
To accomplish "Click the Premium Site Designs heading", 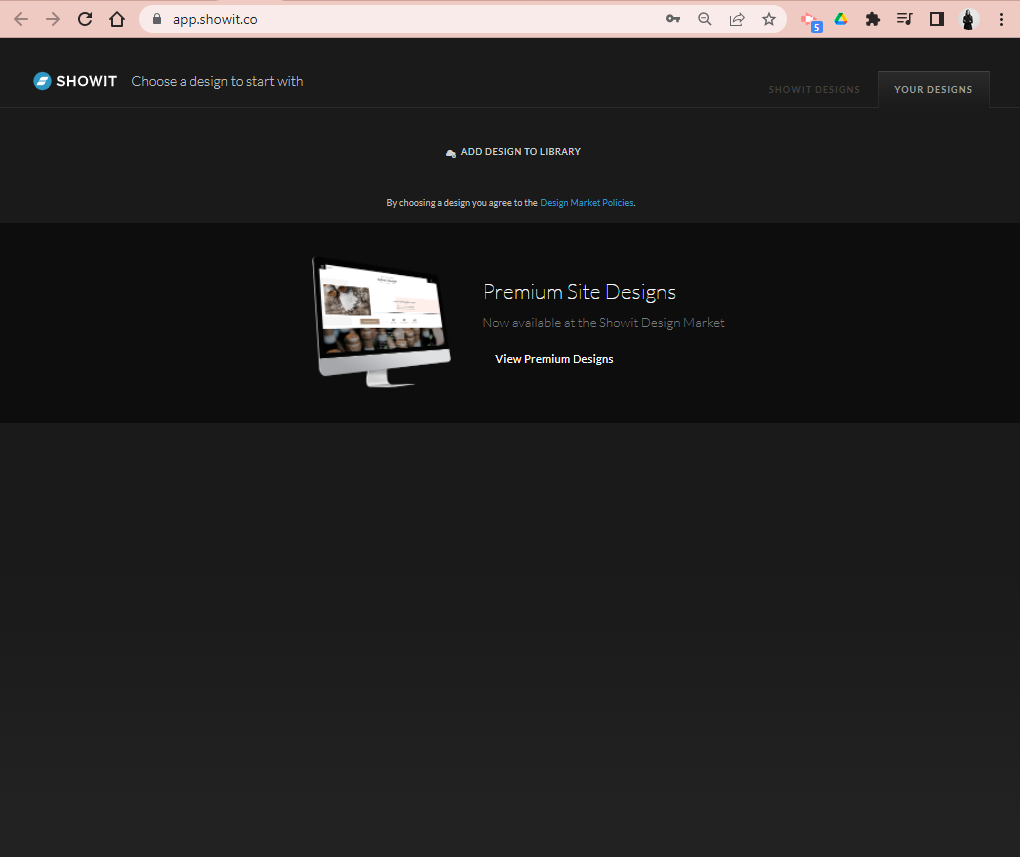I will click(580, 292).
